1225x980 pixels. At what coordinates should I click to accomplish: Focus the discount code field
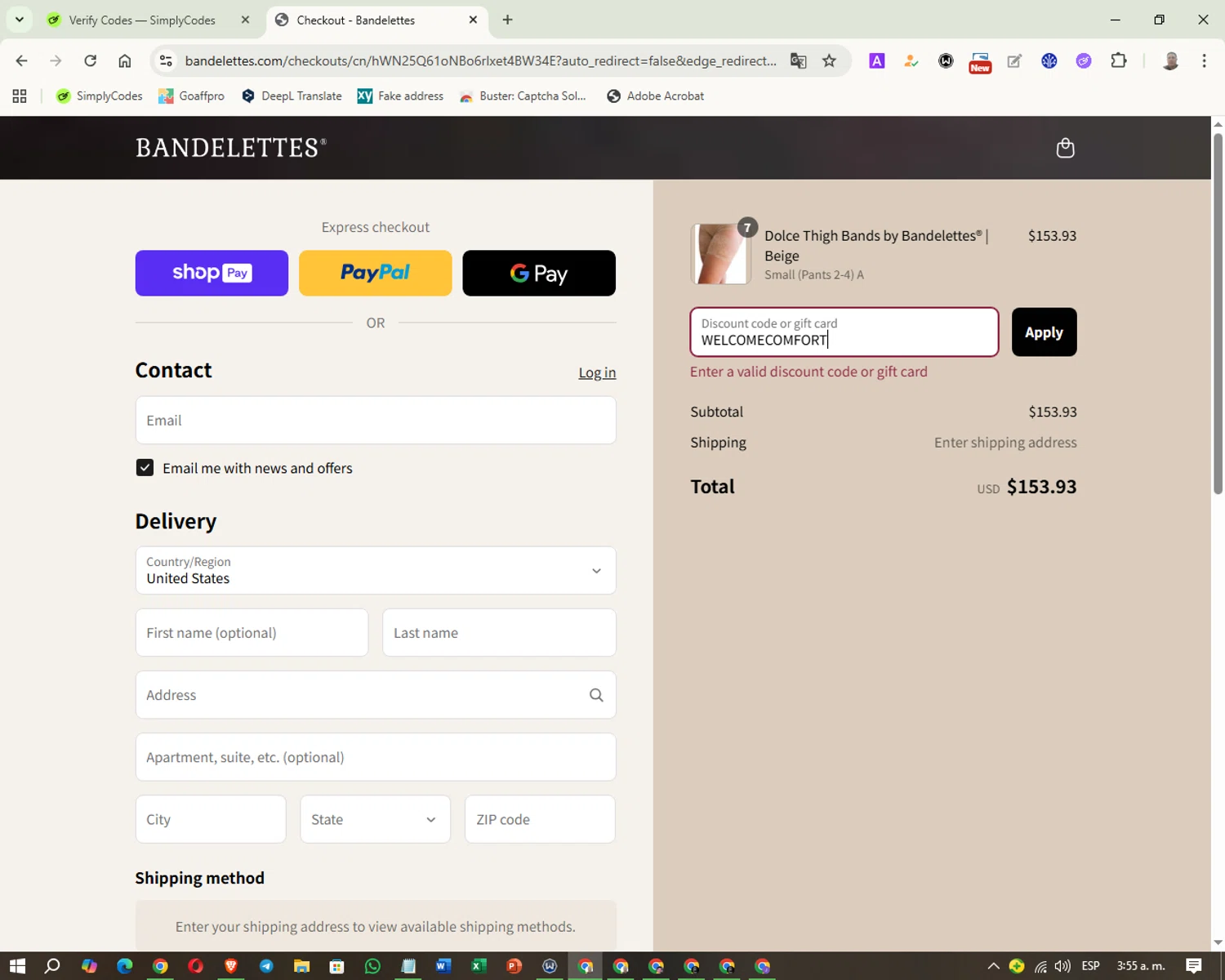click(x=844, y=332)
